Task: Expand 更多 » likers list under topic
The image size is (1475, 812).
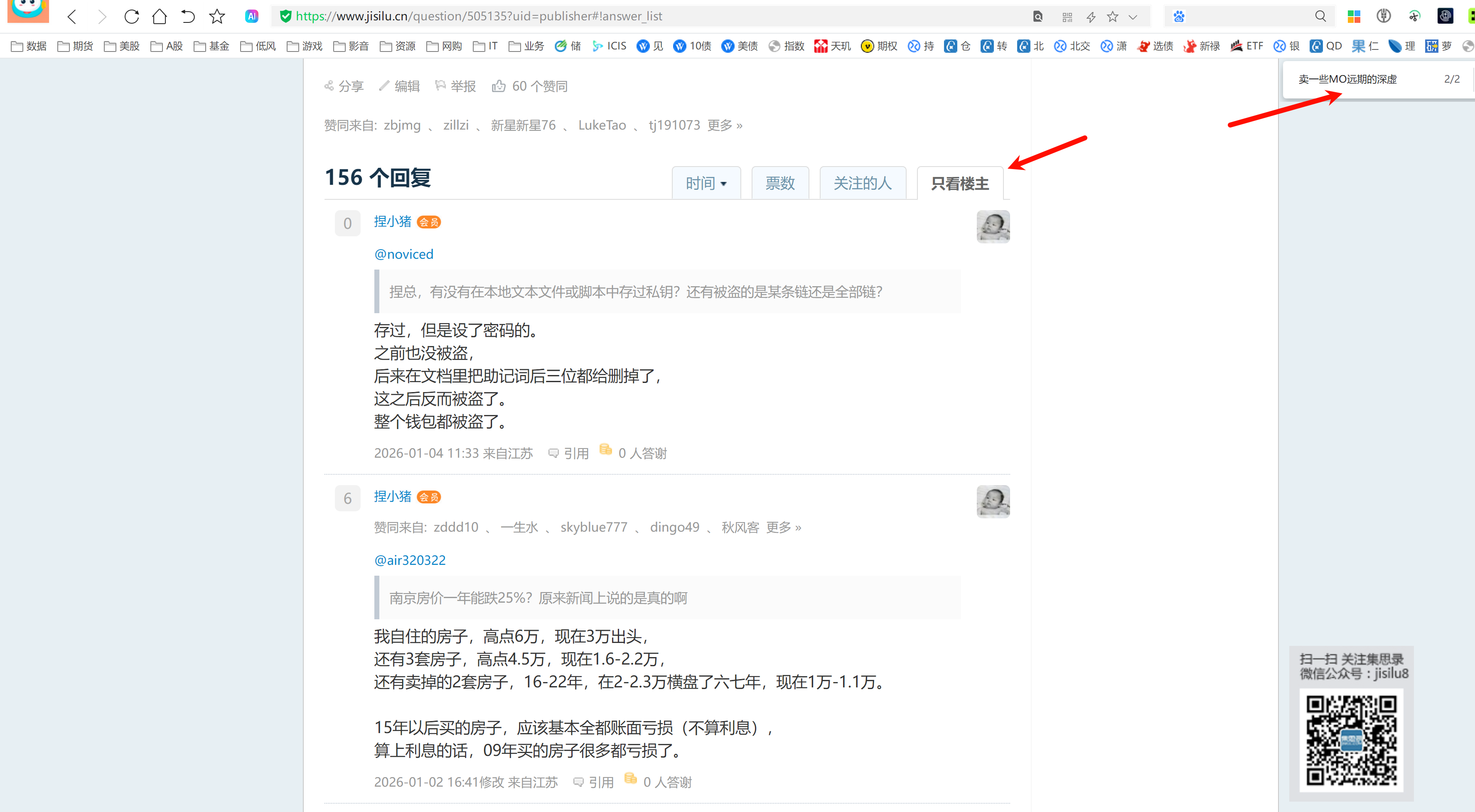Action: click(724, 125)
